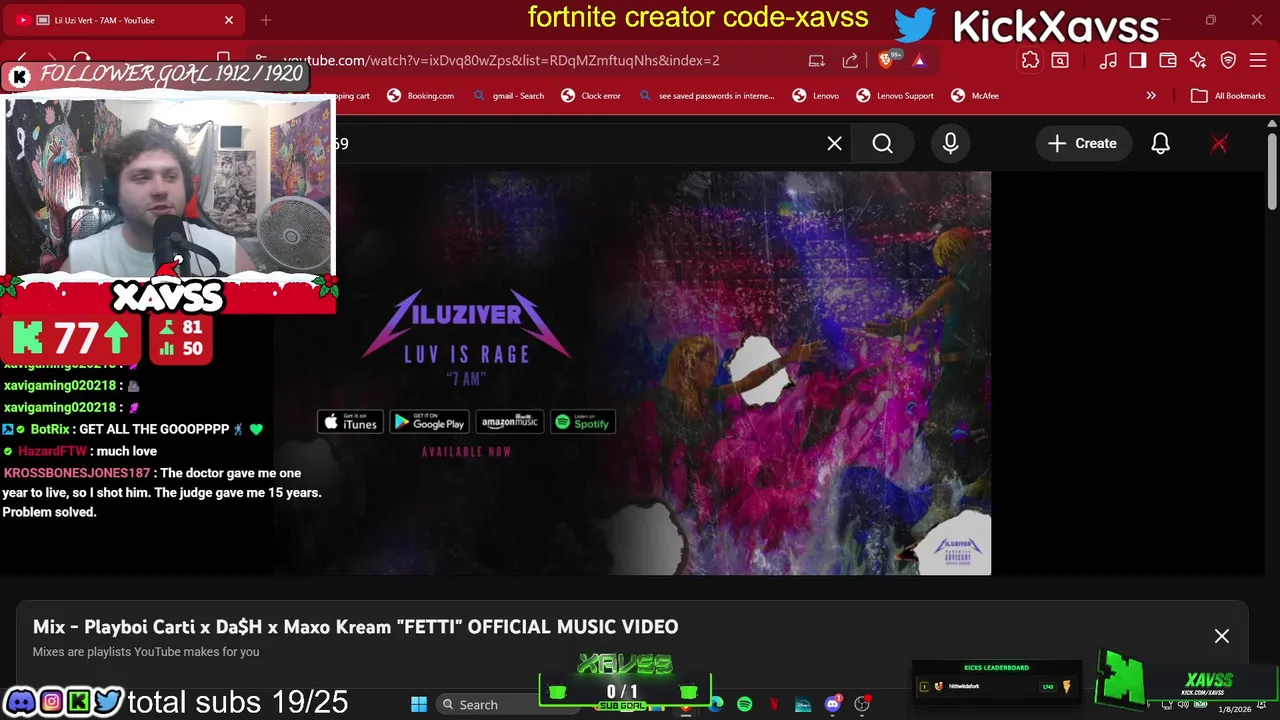This screenshot has width=1280, height=720.
Task: Open Brave Rewards triangle icon
Action: (x=919, y=60)
